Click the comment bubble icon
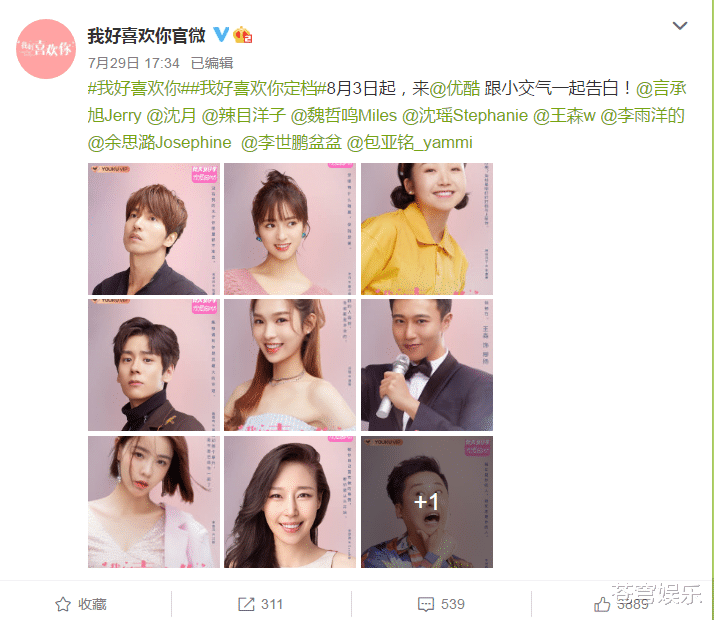714x620 pixels. point(426,604)
